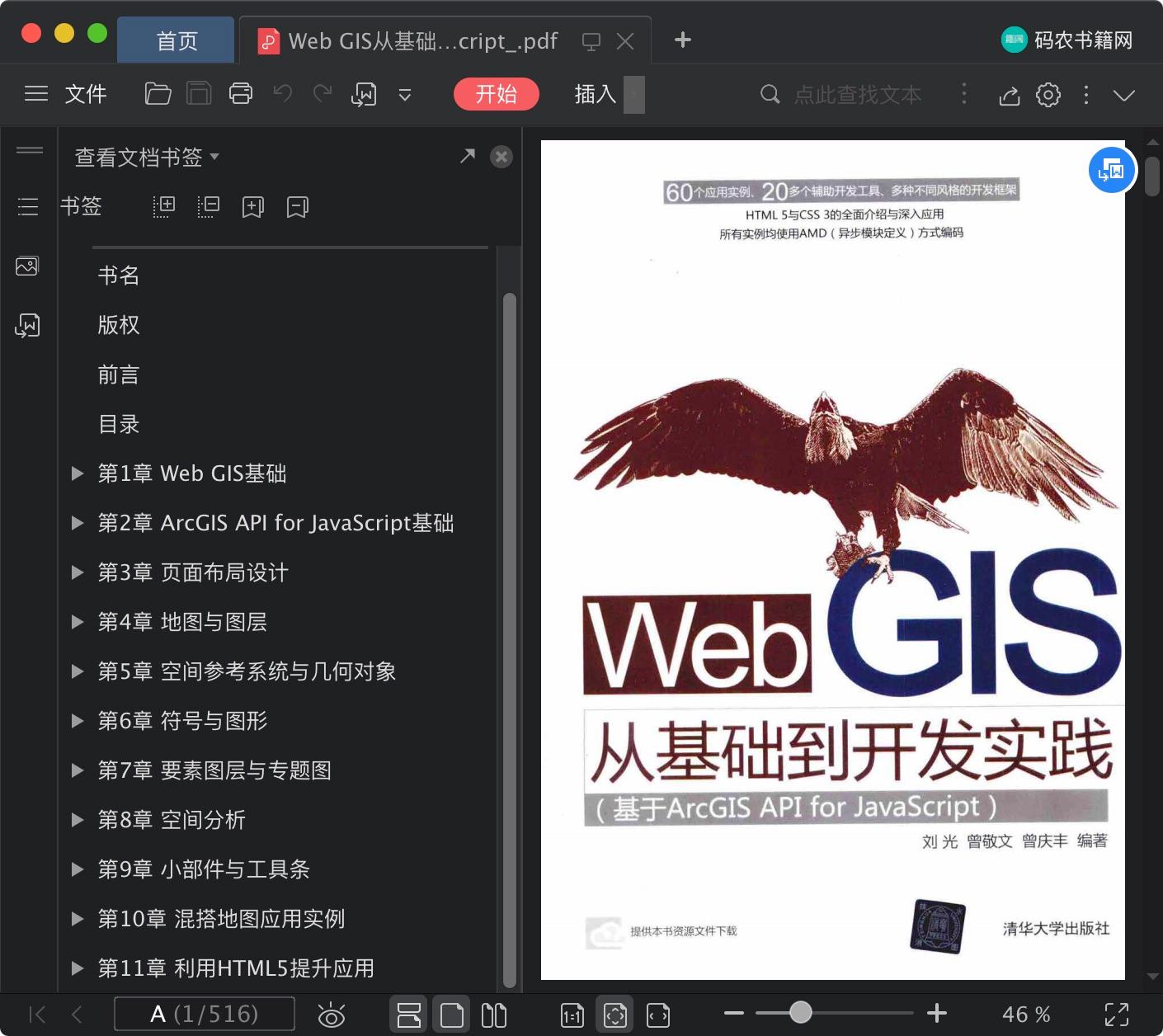Open a new tab with the plus button
Image resolution: width=1163 pixels, height=1036 pixels.
(683, 40)
